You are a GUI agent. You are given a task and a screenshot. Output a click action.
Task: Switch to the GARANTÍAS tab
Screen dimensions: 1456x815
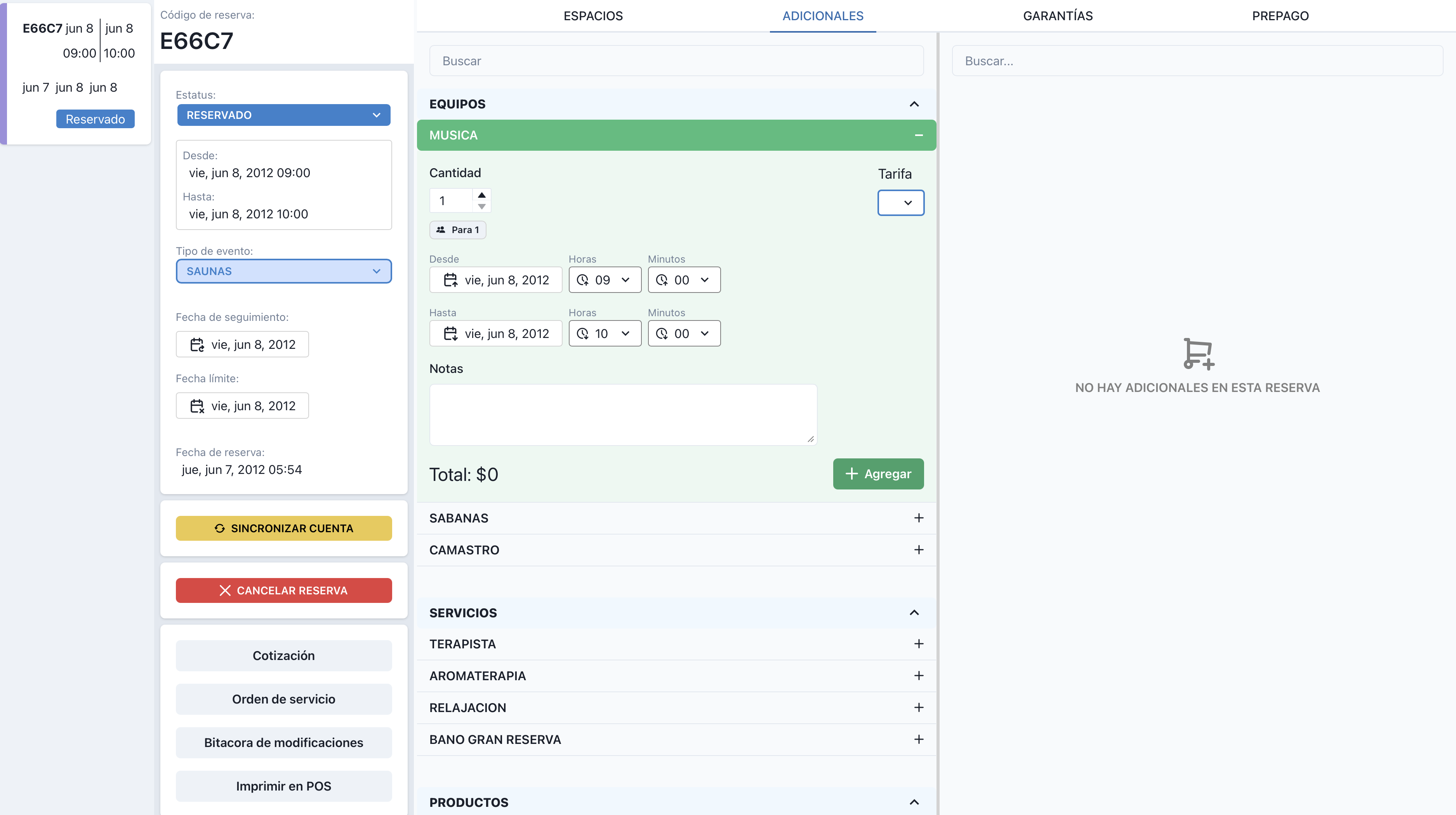click(x=1058, y=16)
